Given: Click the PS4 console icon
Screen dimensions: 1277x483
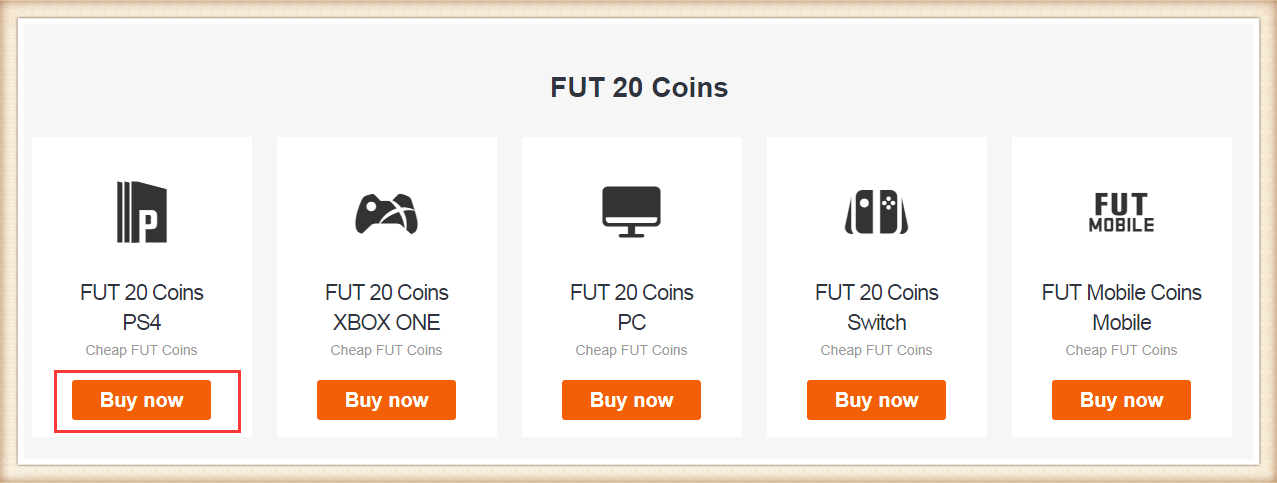Looking at the screenshot, I should click(142, 212).
